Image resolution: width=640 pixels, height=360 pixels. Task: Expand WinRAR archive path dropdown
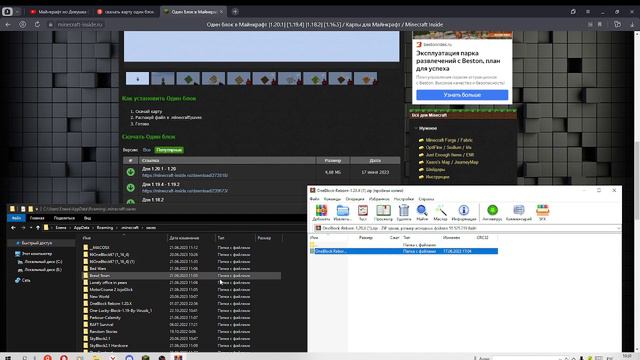click(x=618, y=228)
